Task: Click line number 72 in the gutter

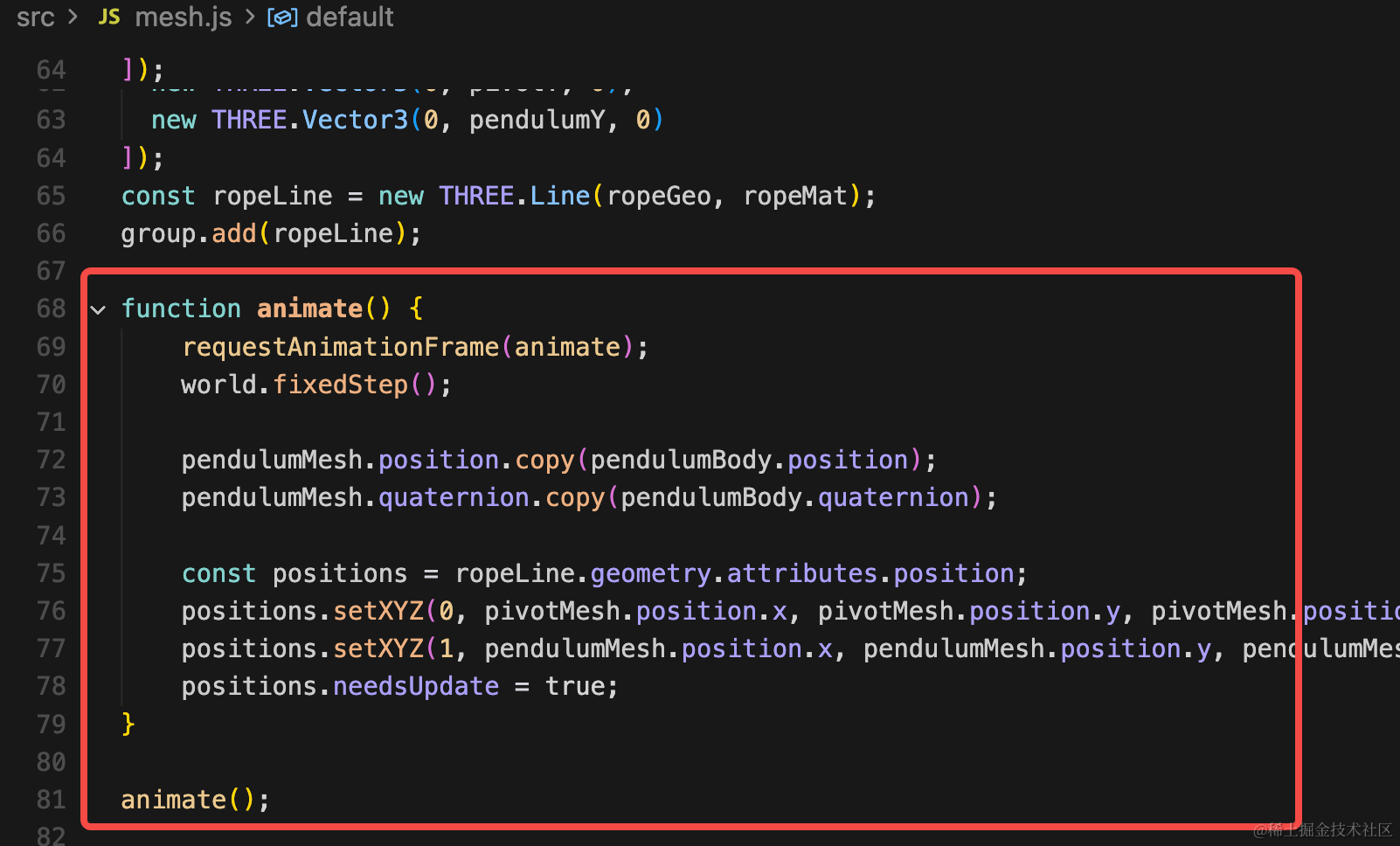Action: click(x=52, y=460)
